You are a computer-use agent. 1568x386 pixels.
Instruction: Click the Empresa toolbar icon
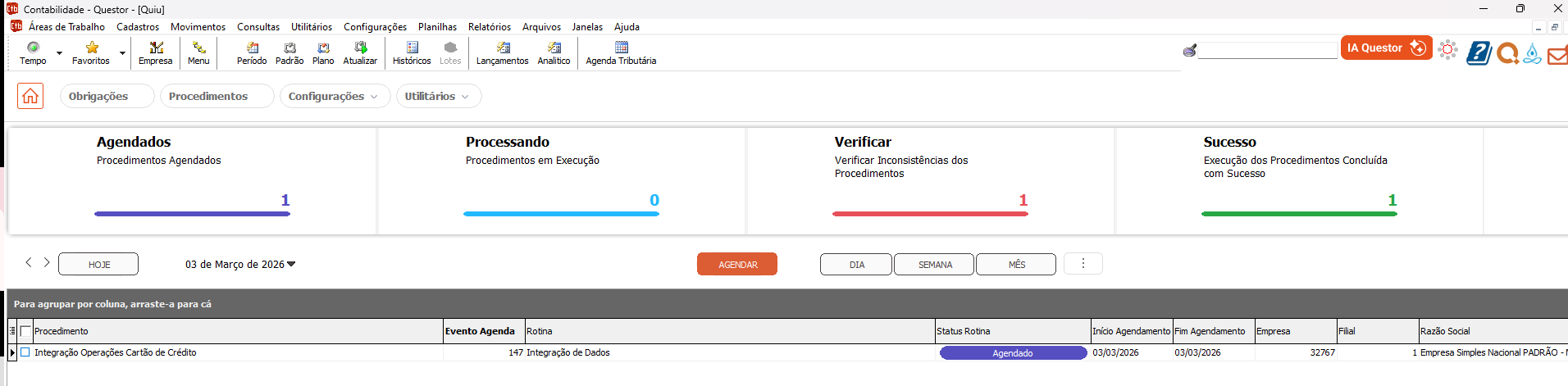coord(155,52)
